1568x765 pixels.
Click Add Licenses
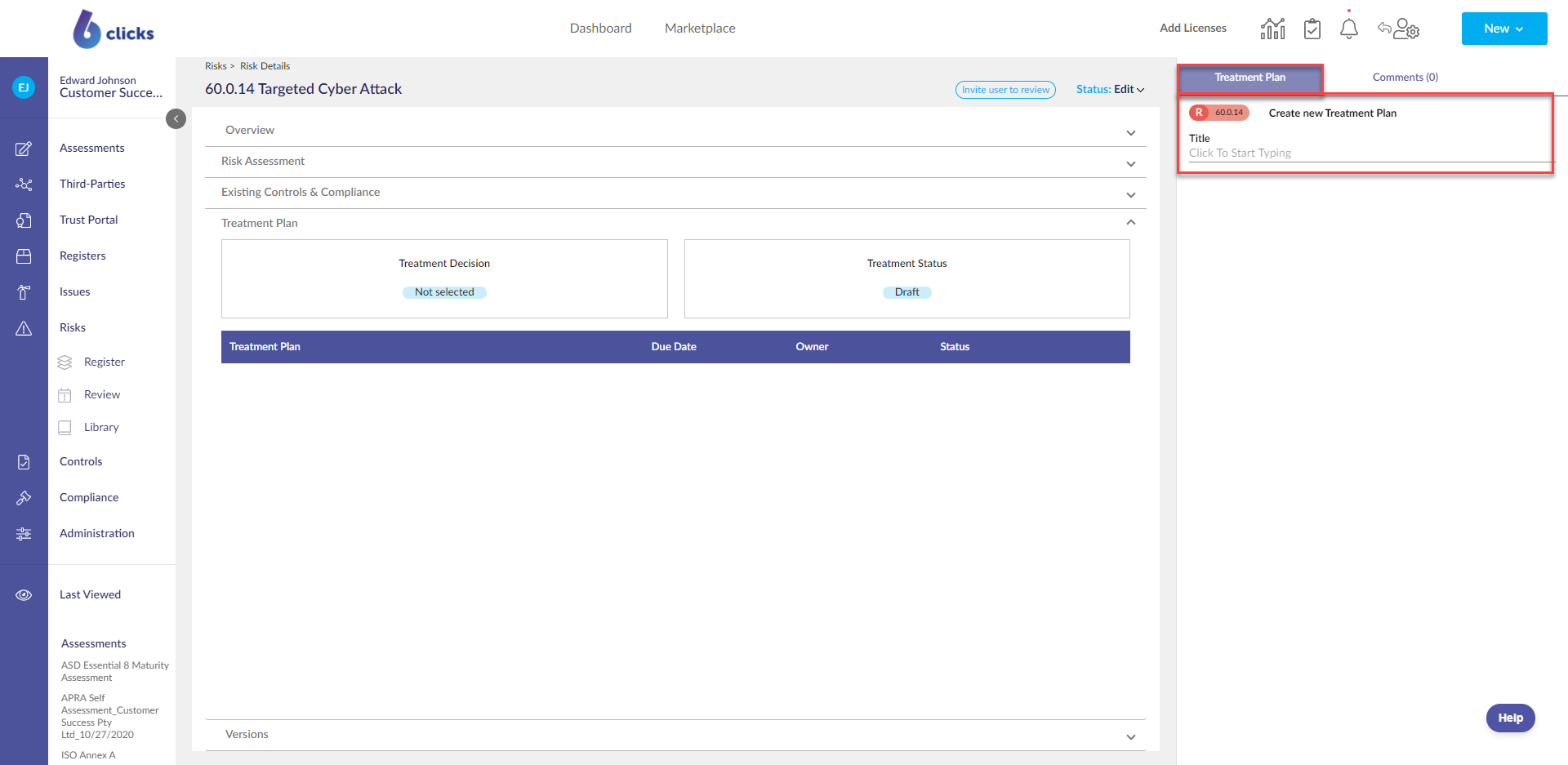click(1193, 29)
